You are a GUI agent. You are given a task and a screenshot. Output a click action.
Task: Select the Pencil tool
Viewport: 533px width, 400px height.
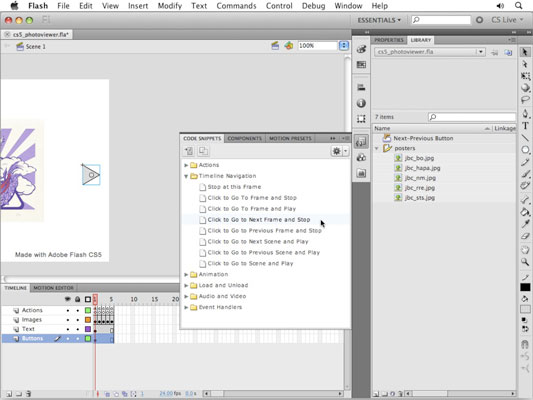coord(525,162)
